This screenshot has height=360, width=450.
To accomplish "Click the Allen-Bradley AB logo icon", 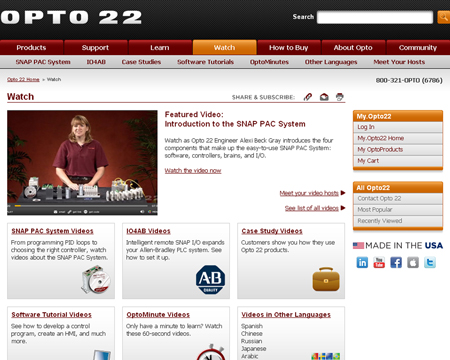I will (x=210, y=280).
